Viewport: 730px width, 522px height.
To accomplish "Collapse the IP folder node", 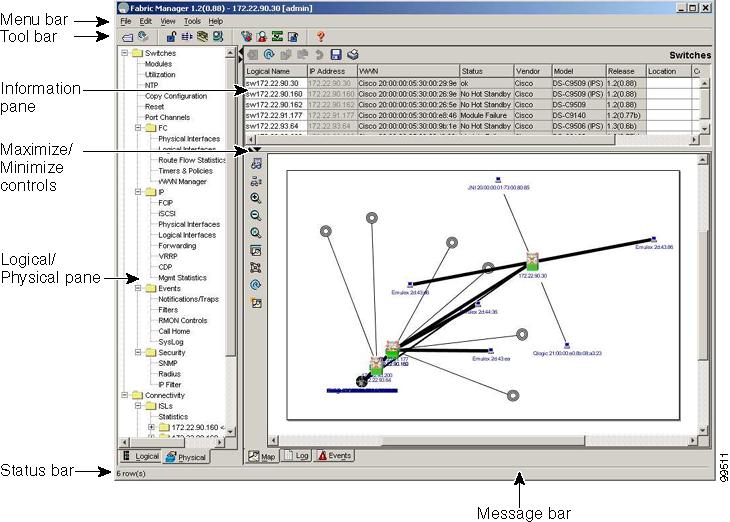I will coord(138,192).
